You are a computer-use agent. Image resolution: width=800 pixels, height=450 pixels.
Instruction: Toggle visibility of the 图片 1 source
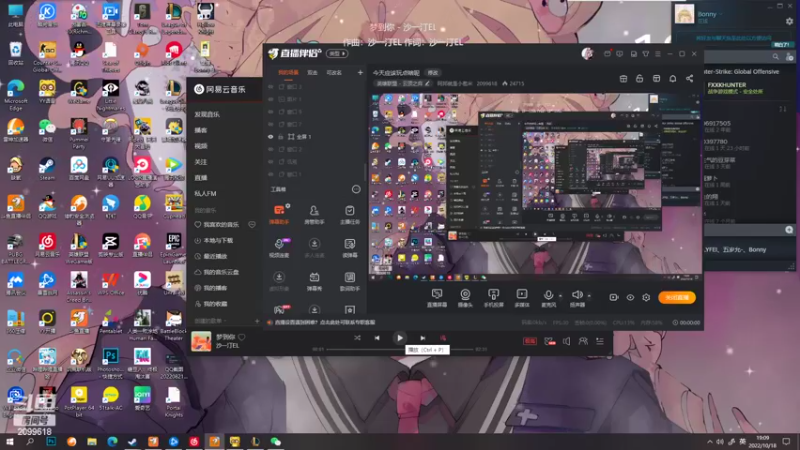(x=271, y=99)
